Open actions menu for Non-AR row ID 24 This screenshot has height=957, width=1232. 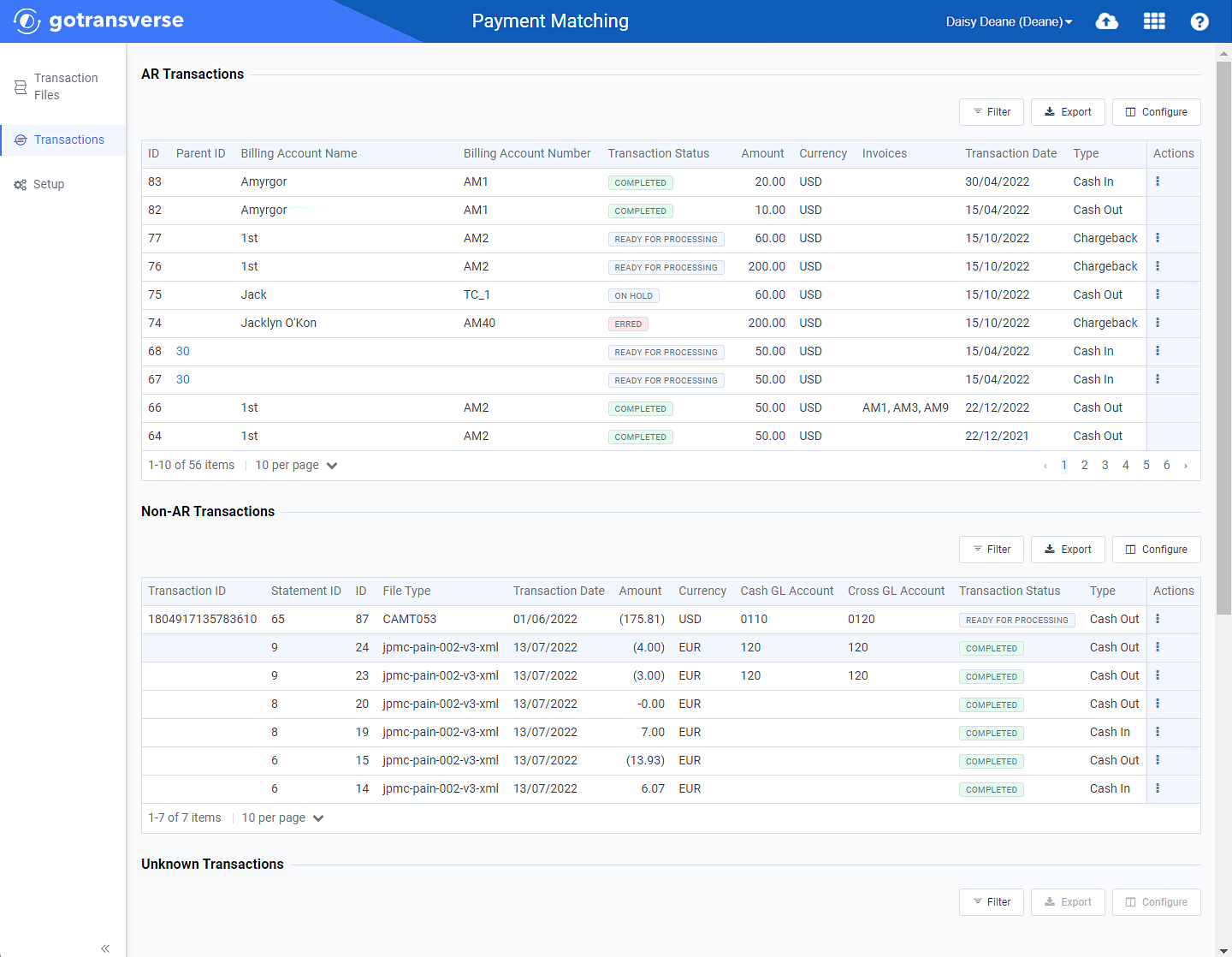point(1158,647)
